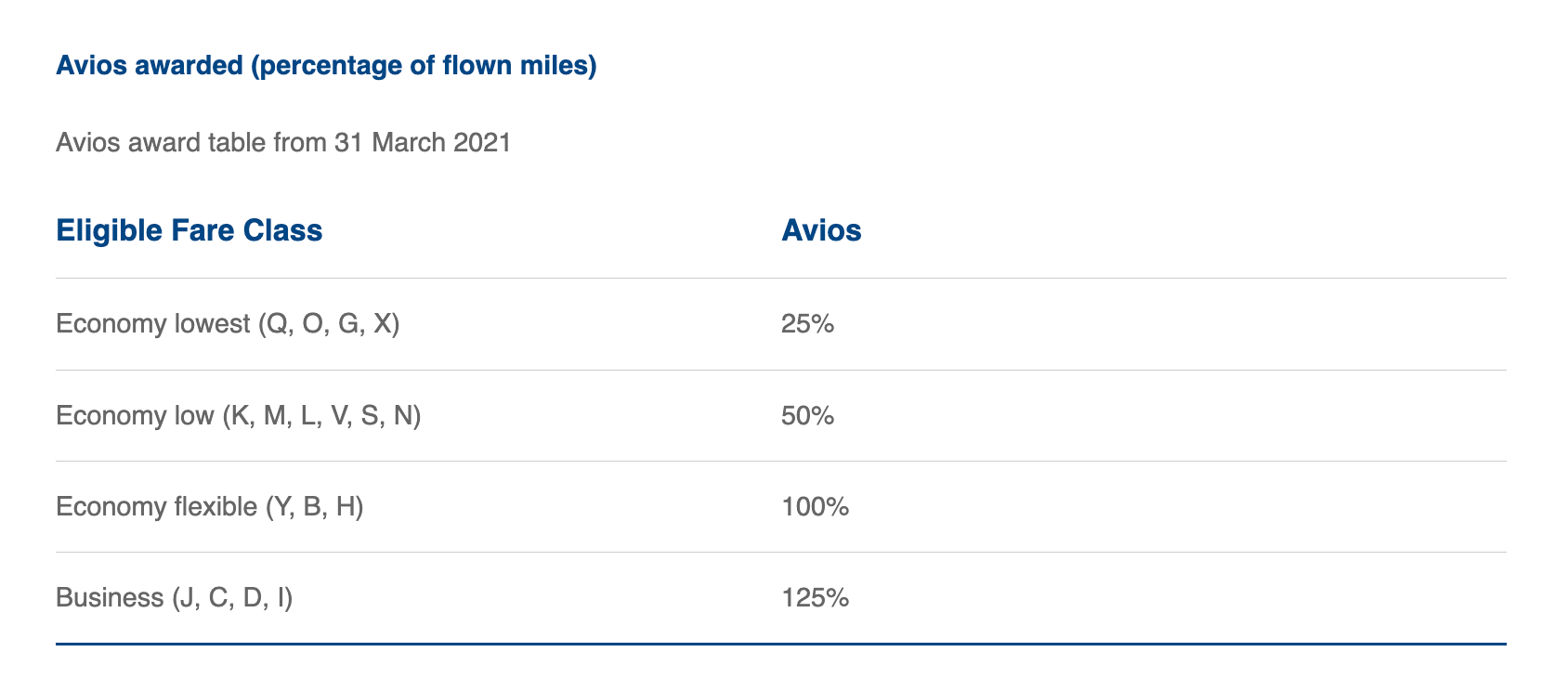Click the Avios awarded heading
The image size is (1568, 691).
[326, 66]
